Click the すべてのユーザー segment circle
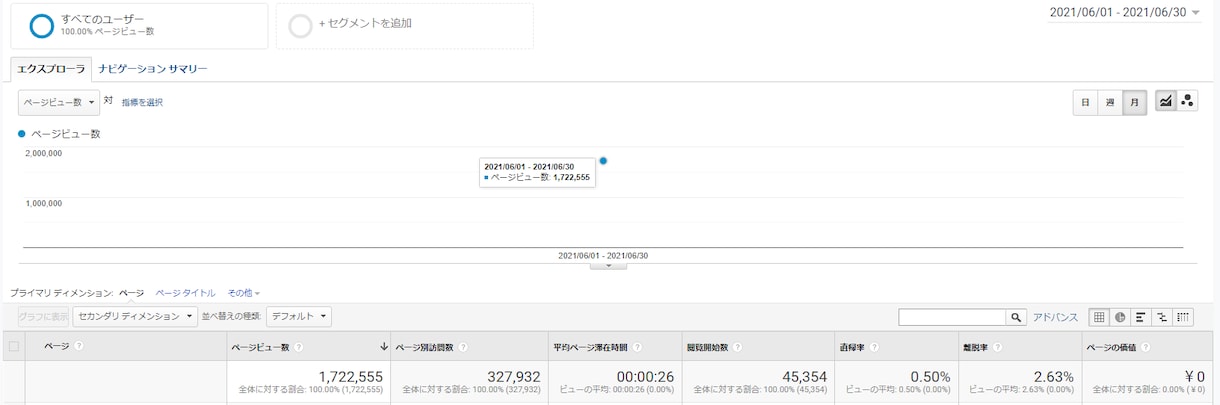Image resolution: width=1220 pixels, height=405 pixels. 41,26
